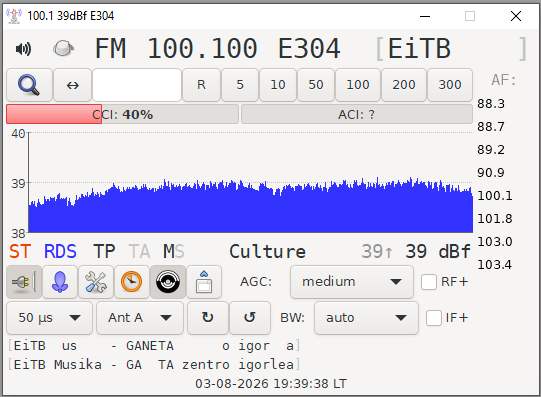
Task: Open settings with the wrench-and-screwdriver icon
Action: pos(96,282)
